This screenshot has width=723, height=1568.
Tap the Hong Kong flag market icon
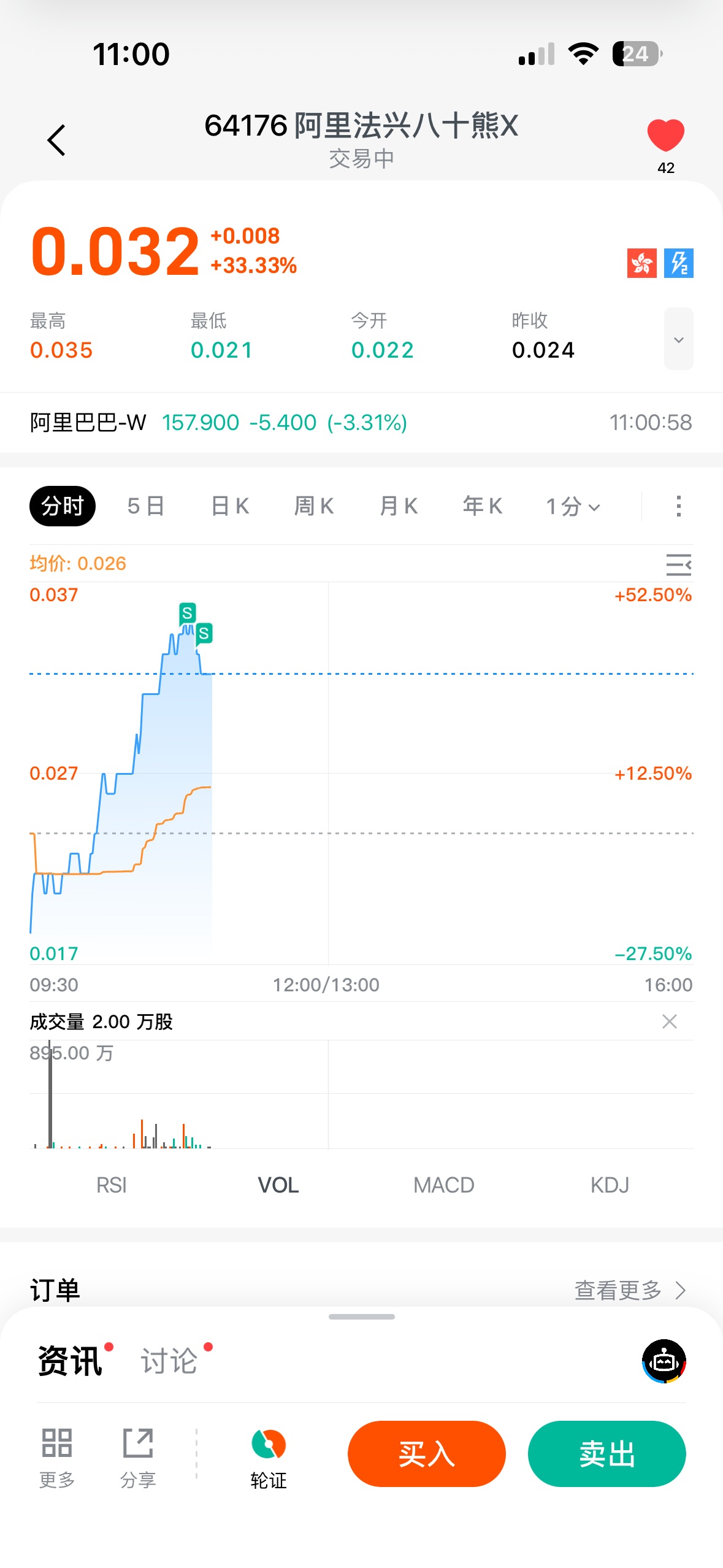[641, 263]
